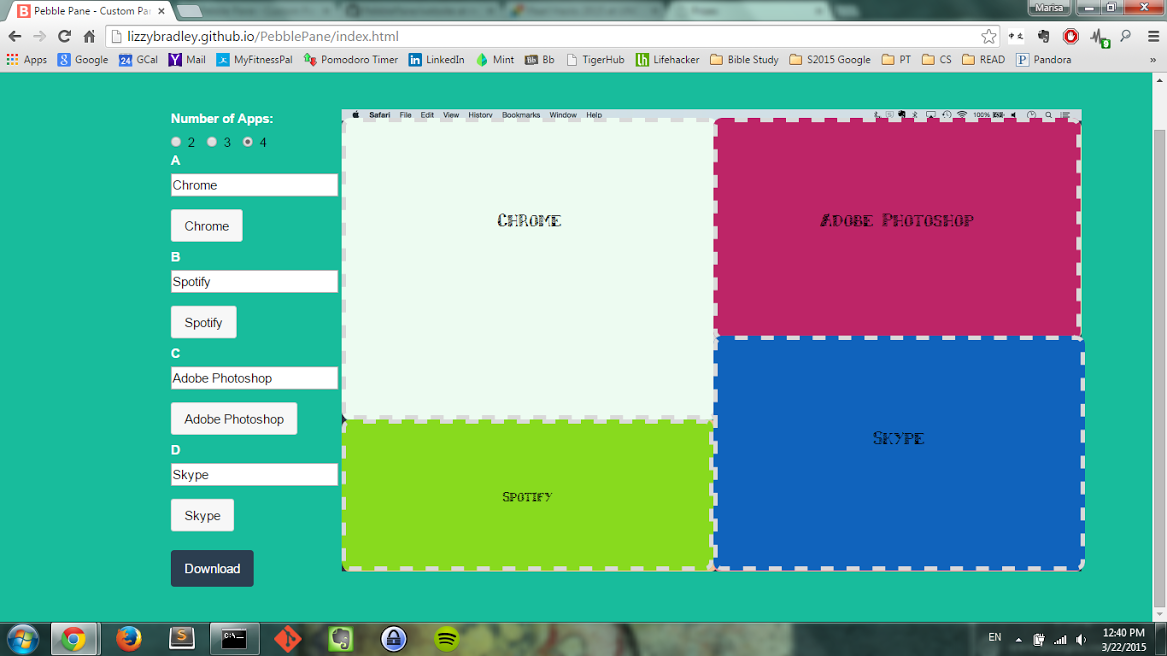Open Evernote from the taskbar

coord(340,639)
